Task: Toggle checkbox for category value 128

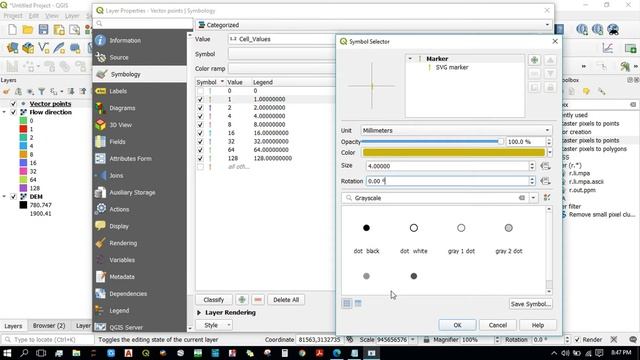Action: click(200, 158)
